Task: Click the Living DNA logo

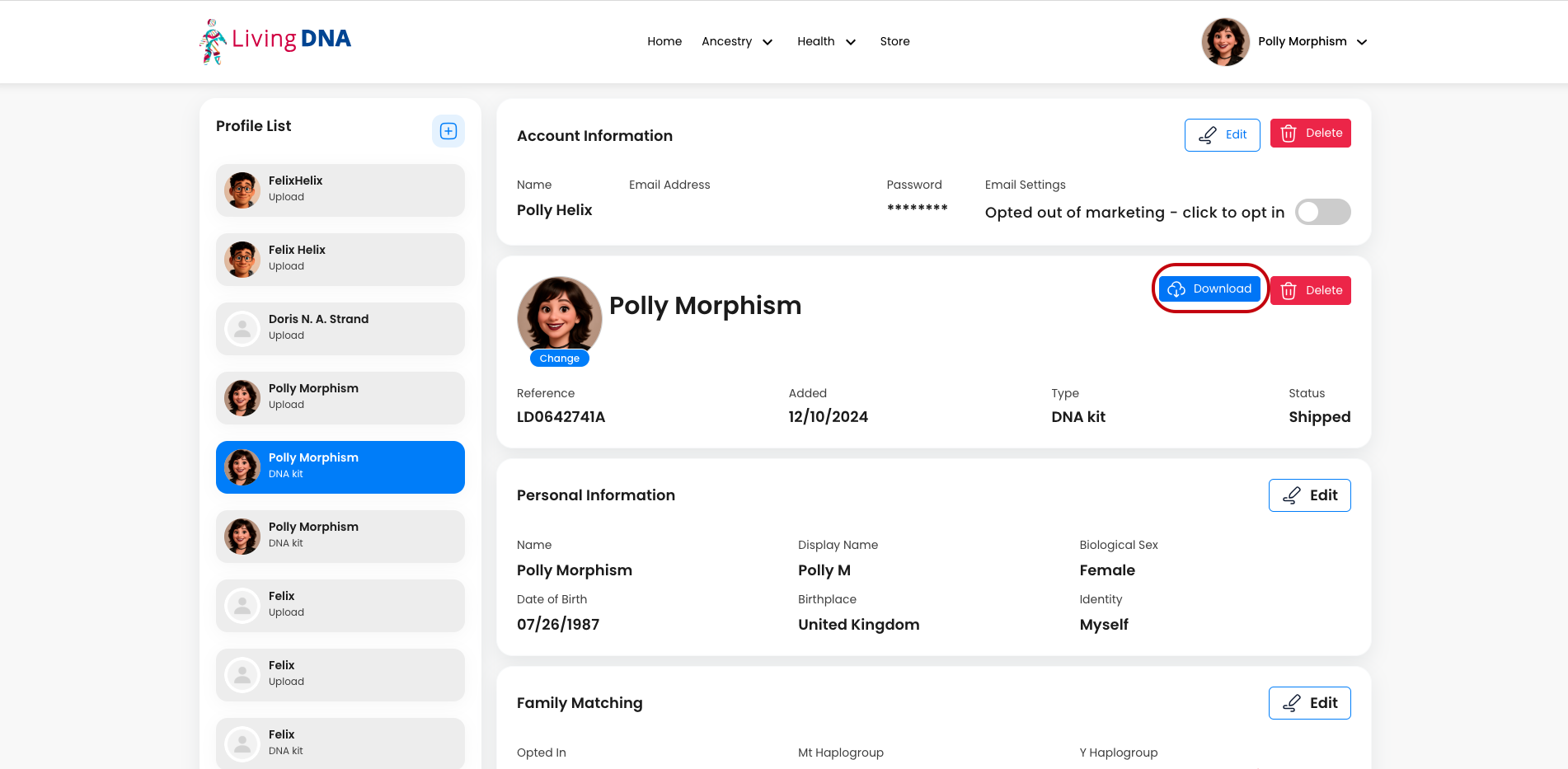Action: [275, 41]
